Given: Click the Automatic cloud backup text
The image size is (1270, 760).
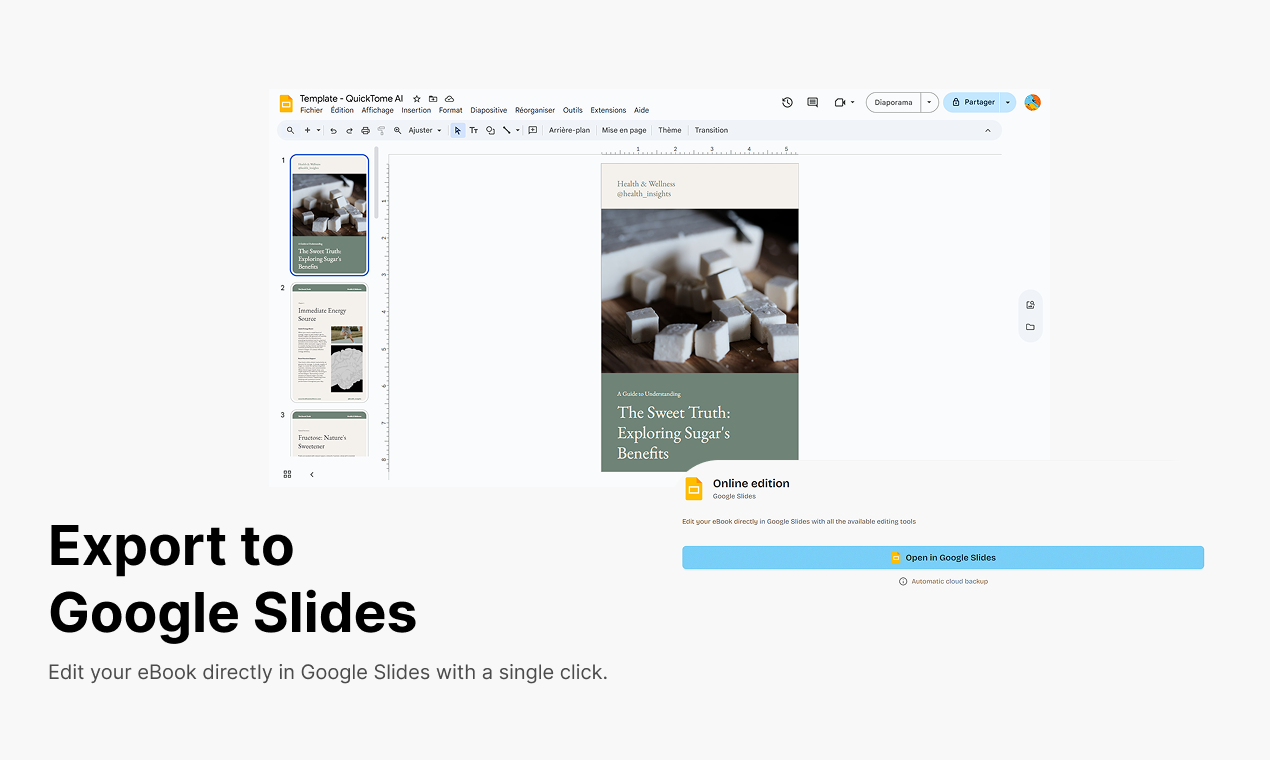Looking at the screenshot, I should tap(949, 581).
